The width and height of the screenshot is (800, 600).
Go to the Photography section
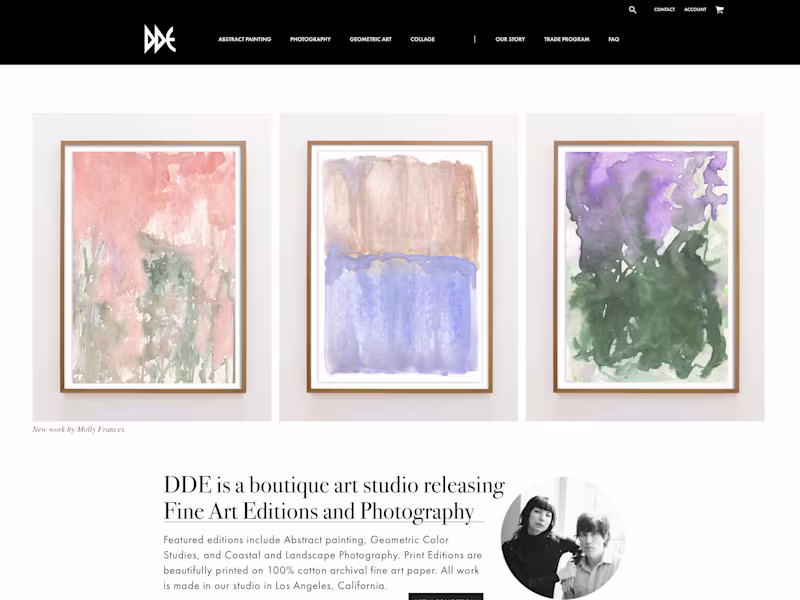pyautogui.click(x=310, y=39)
